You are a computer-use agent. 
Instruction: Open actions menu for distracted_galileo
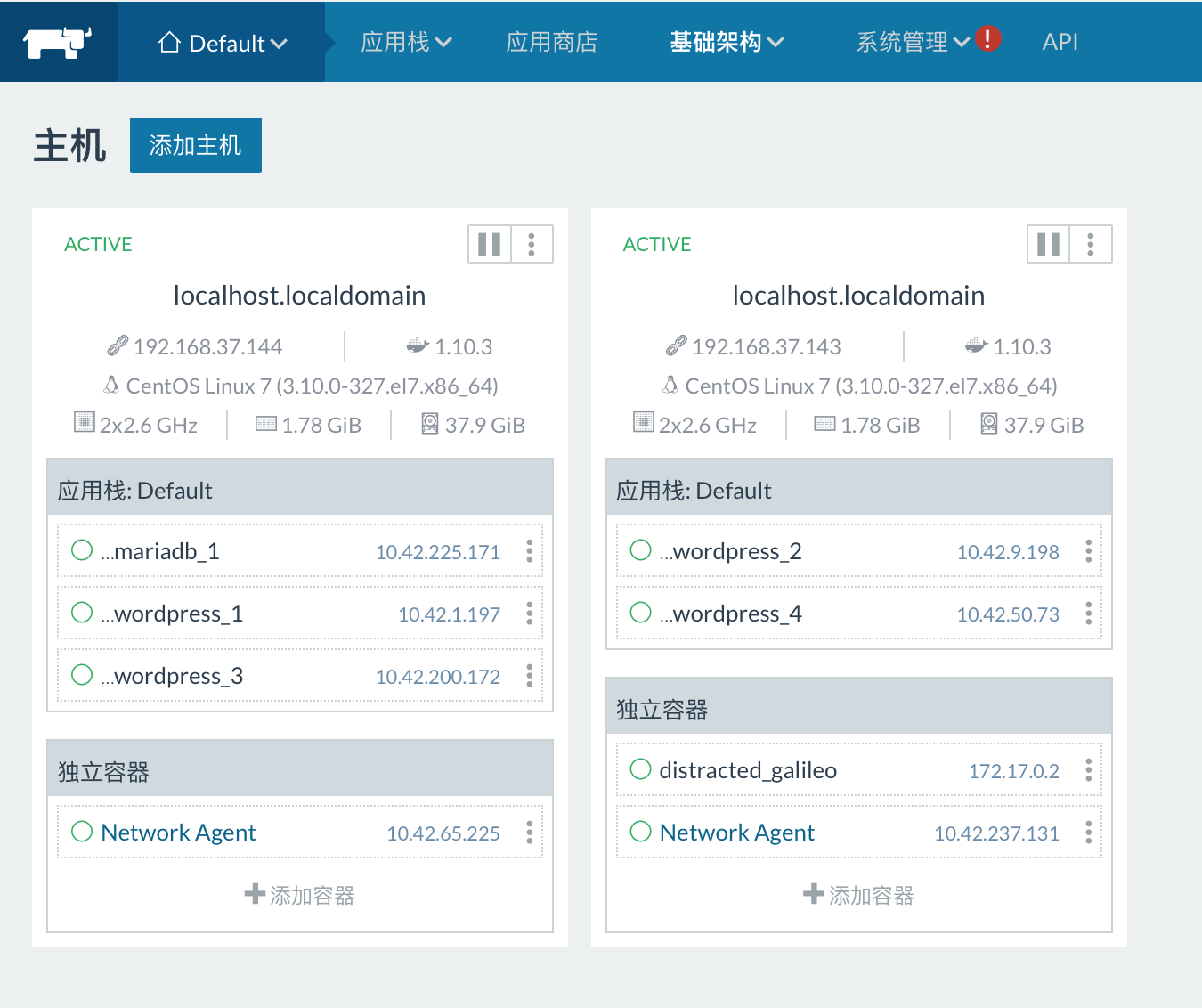point(1089,770)
